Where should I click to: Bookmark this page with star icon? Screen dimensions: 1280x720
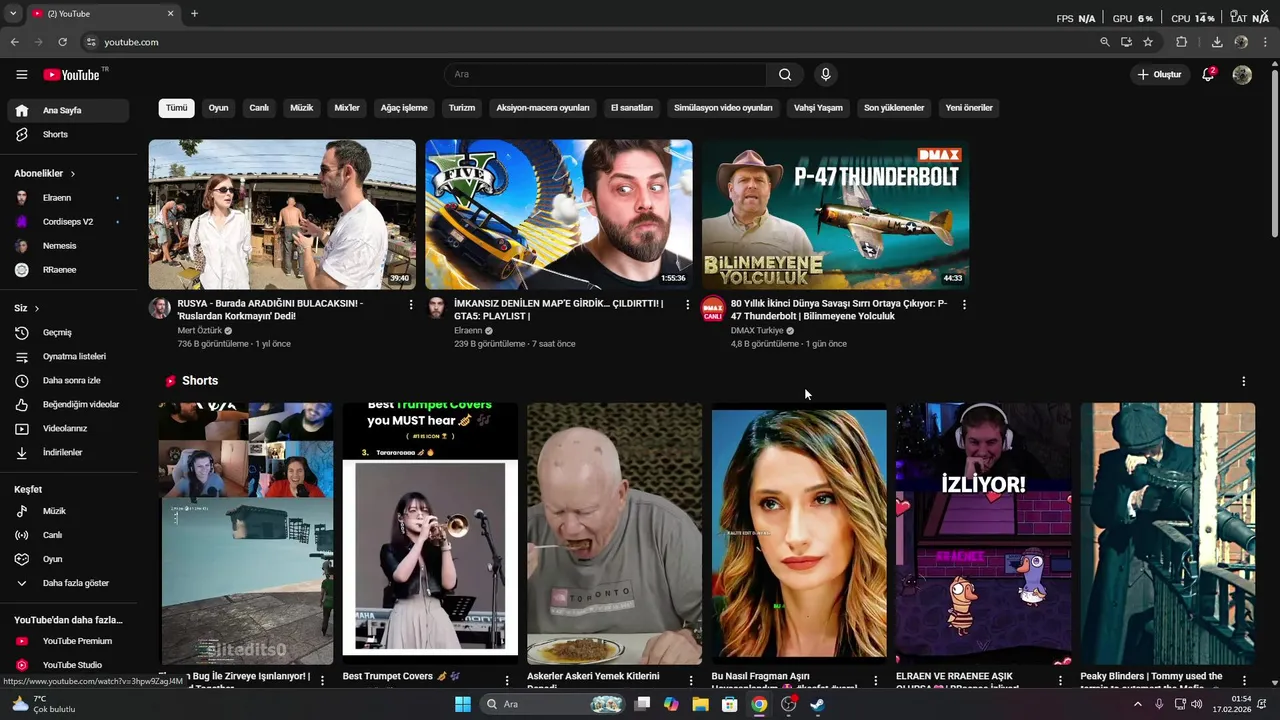coord(1148,42)
